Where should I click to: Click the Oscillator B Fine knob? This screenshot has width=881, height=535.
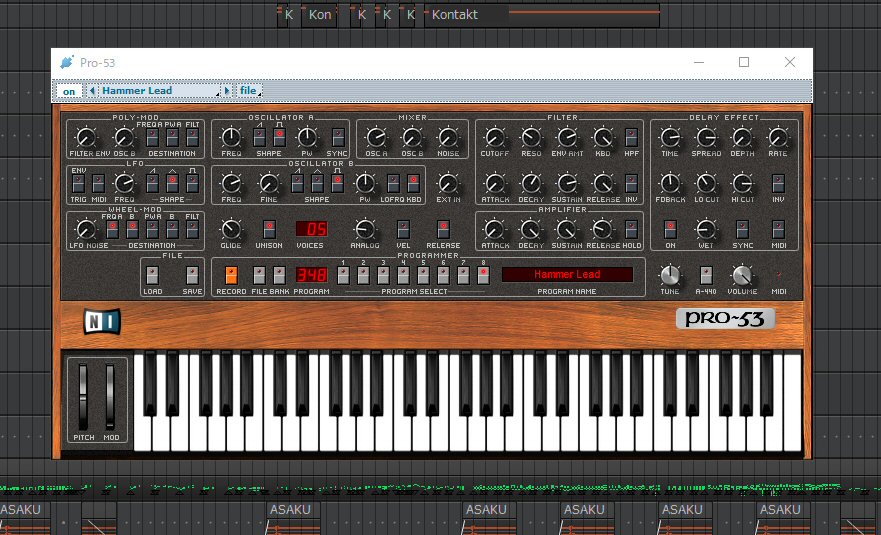pyautogui.click(x=269, y=184)
